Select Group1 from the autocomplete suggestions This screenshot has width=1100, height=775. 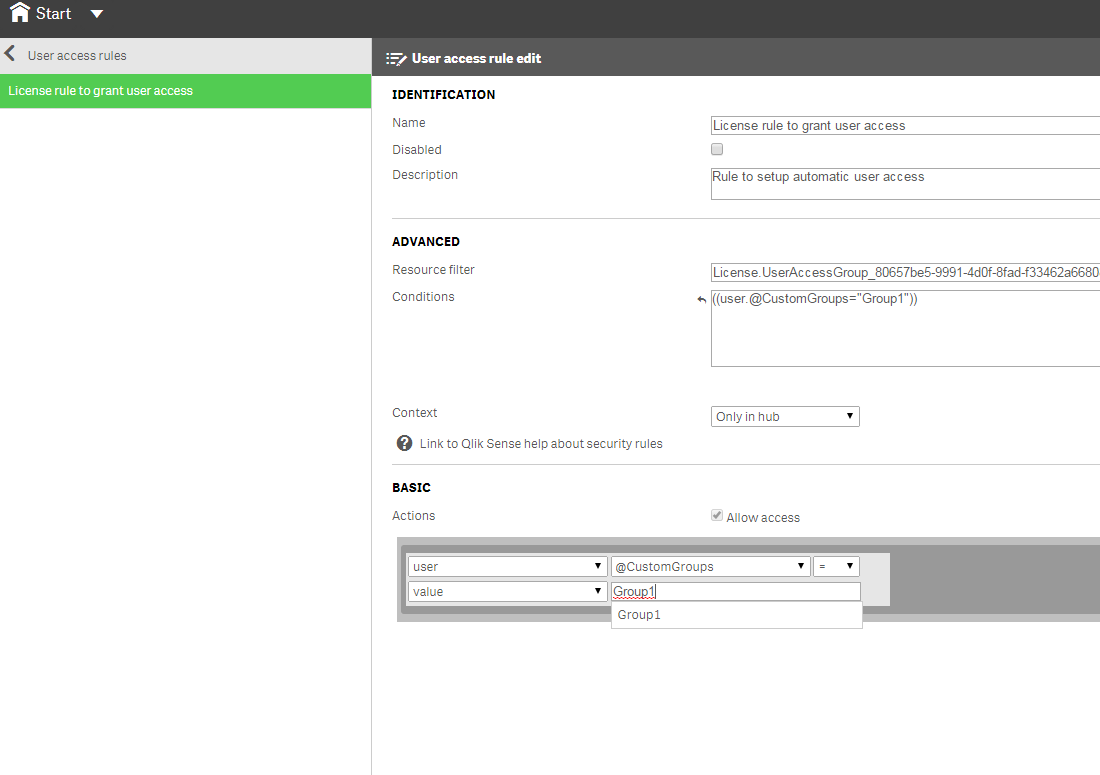point(640,615)
